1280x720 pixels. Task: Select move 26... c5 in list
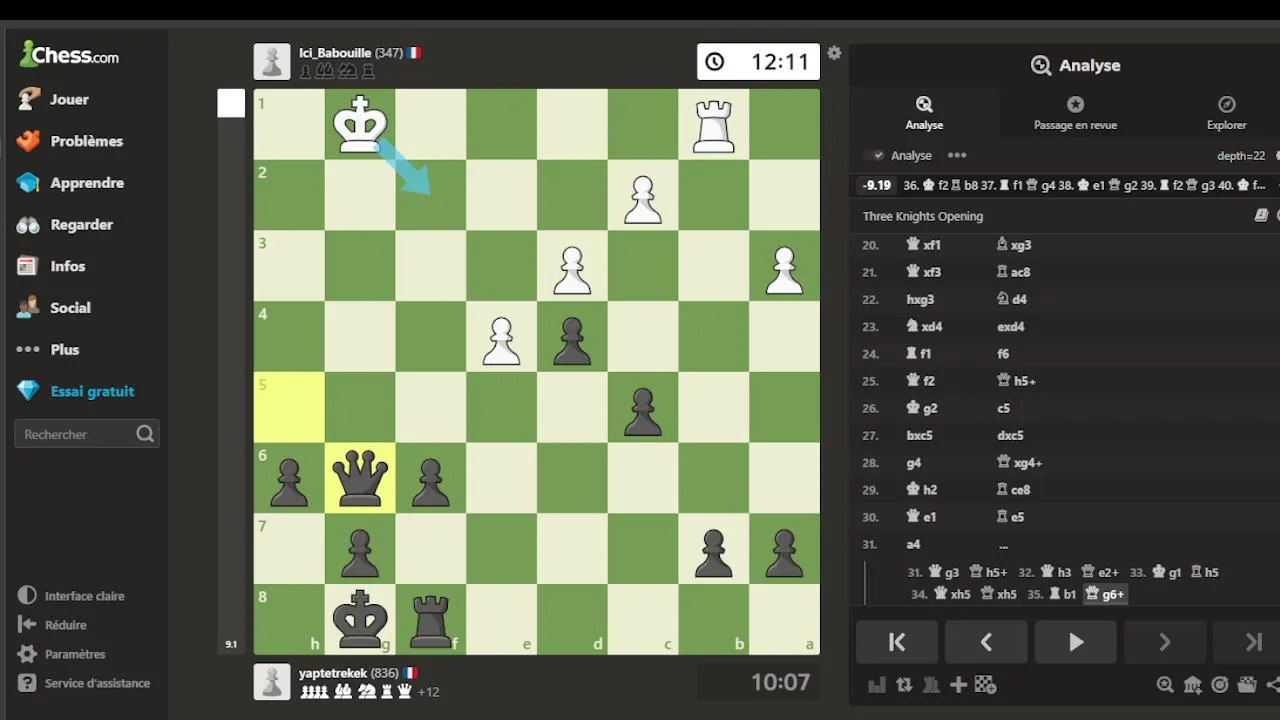[x=1003, y=408]
